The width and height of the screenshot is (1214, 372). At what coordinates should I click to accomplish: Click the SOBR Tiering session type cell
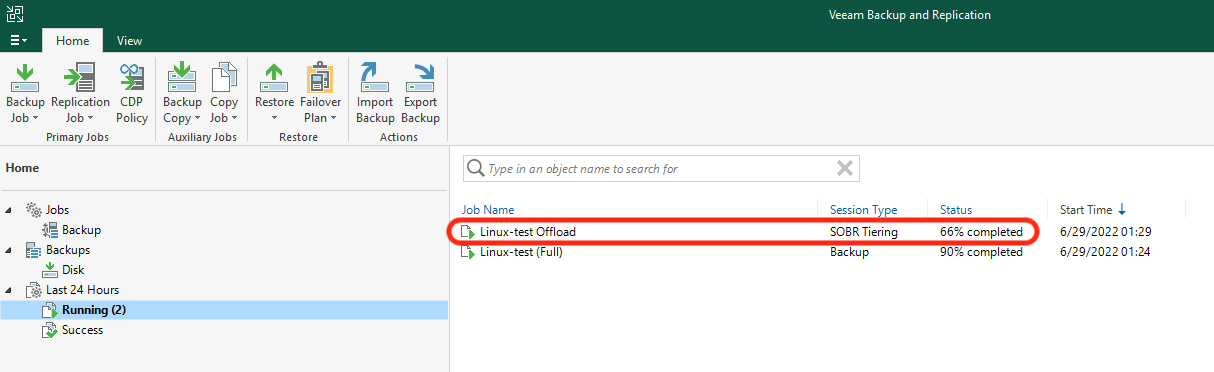tap(863, 232)
